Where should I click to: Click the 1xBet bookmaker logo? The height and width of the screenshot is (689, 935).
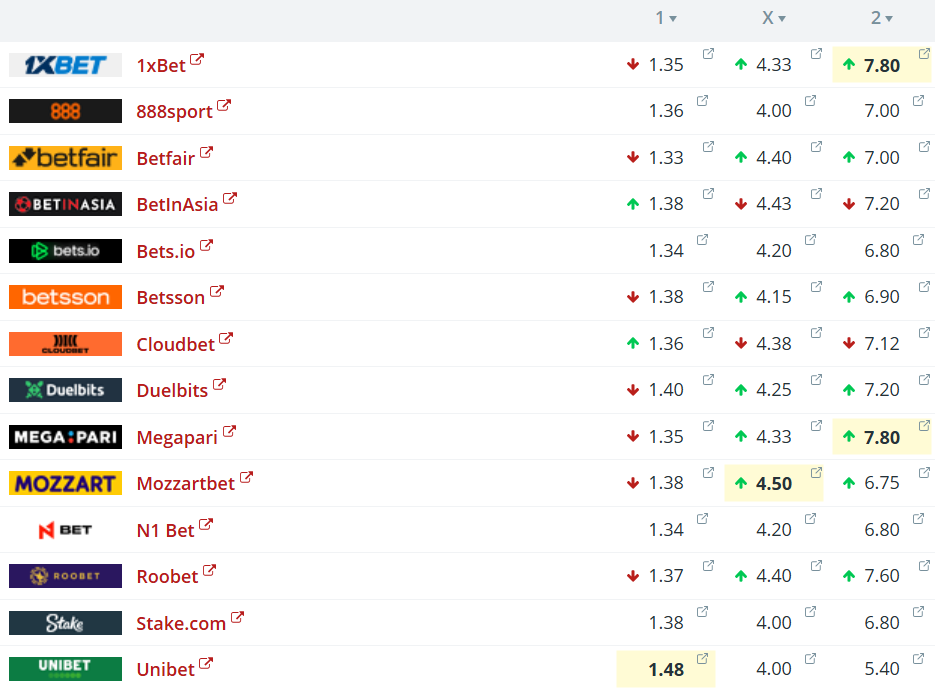coord(65,65)
